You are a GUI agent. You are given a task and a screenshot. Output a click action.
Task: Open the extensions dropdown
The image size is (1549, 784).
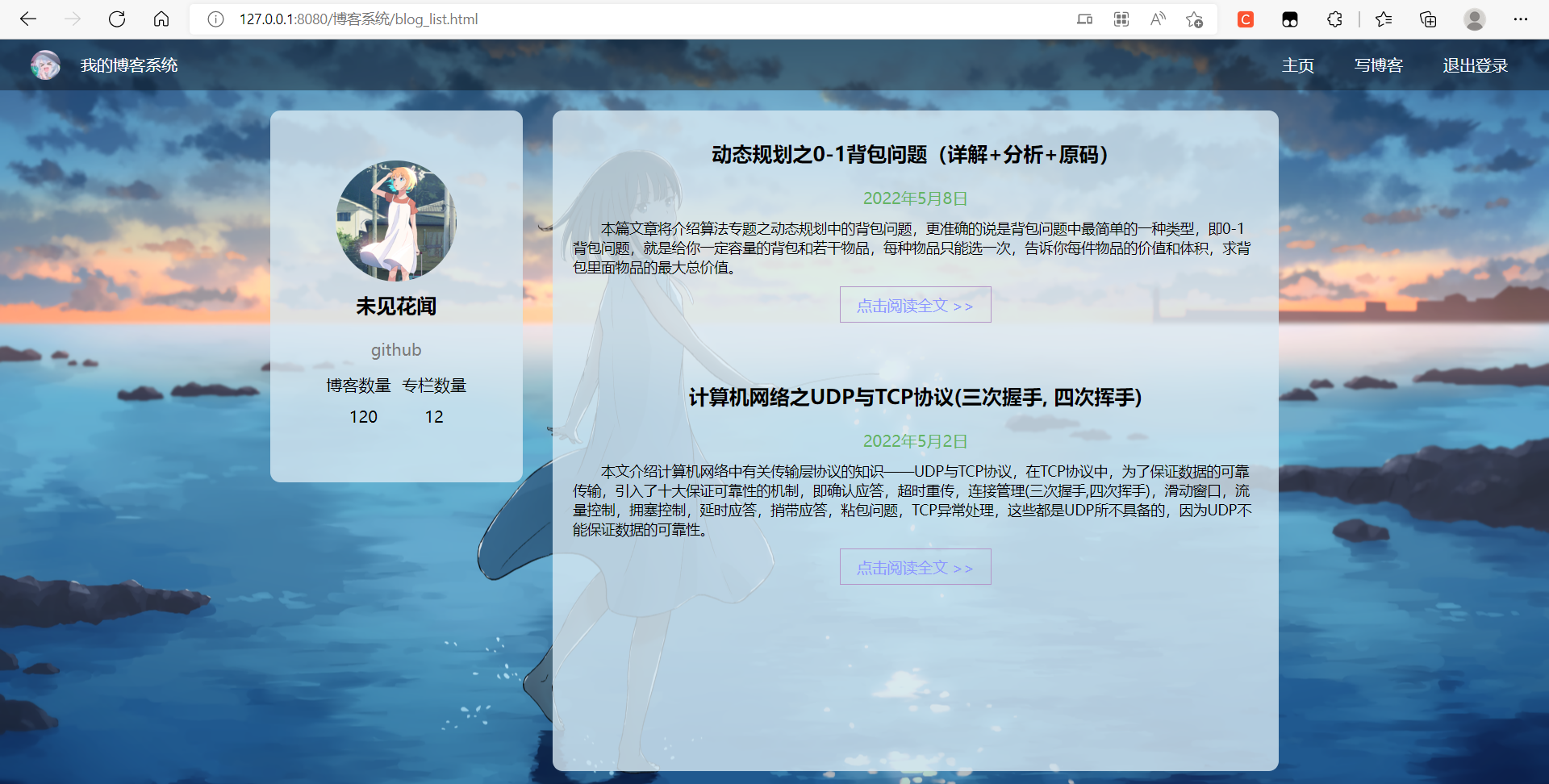pyautogui.click(x=1334, y=19)
